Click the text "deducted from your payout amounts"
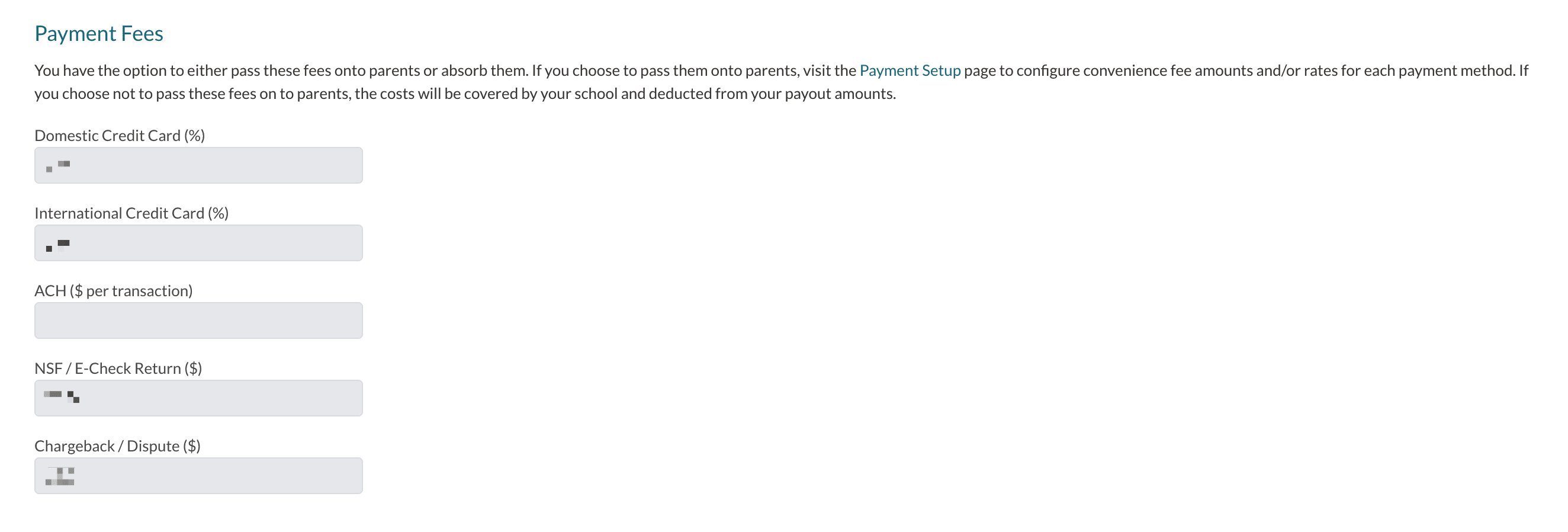This screenshot has height=532, width=1568. [772, 94]
